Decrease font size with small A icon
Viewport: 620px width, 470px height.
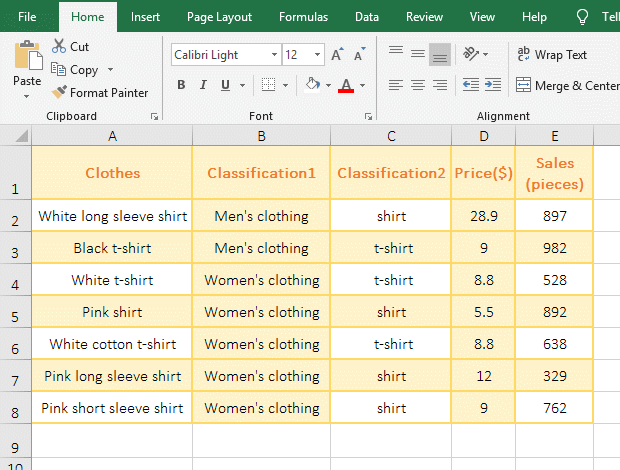(x=359, y=54)
